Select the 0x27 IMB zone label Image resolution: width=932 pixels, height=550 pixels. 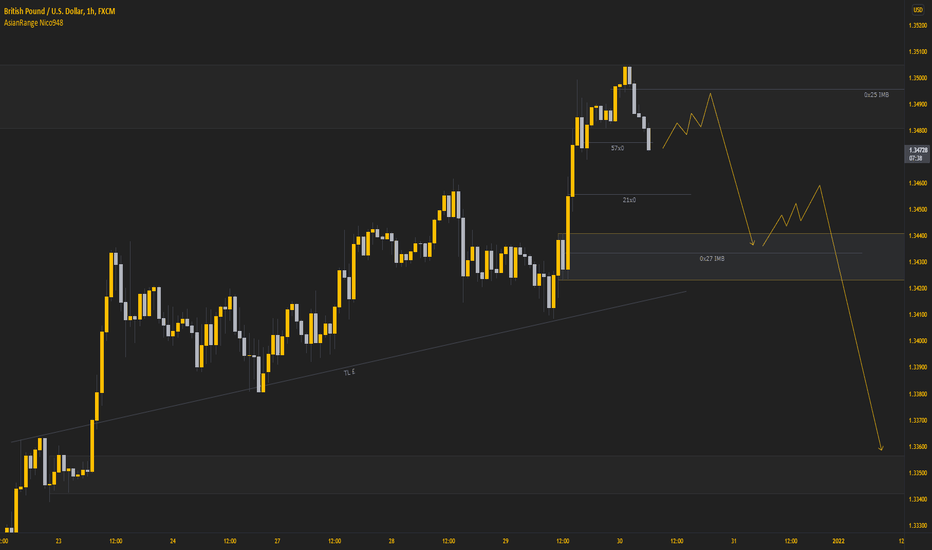pos(711,259)
